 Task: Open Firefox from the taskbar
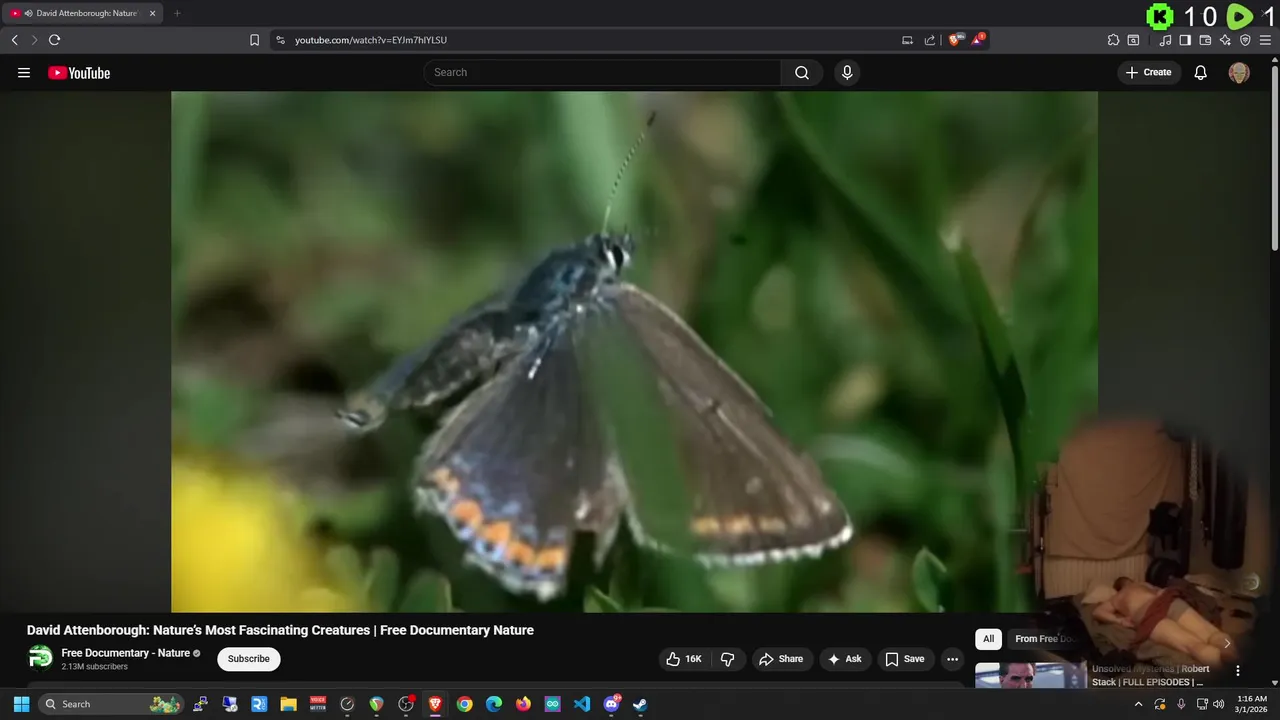[x=523, y=704]
